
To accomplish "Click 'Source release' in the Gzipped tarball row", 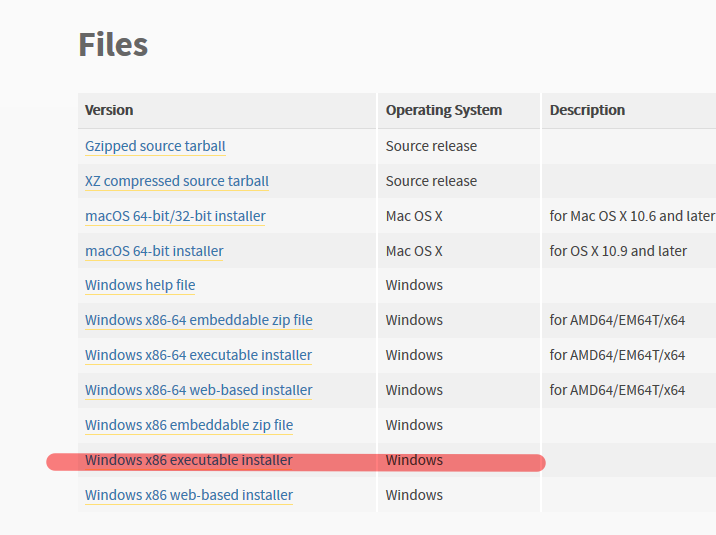I will coord(431,146).
